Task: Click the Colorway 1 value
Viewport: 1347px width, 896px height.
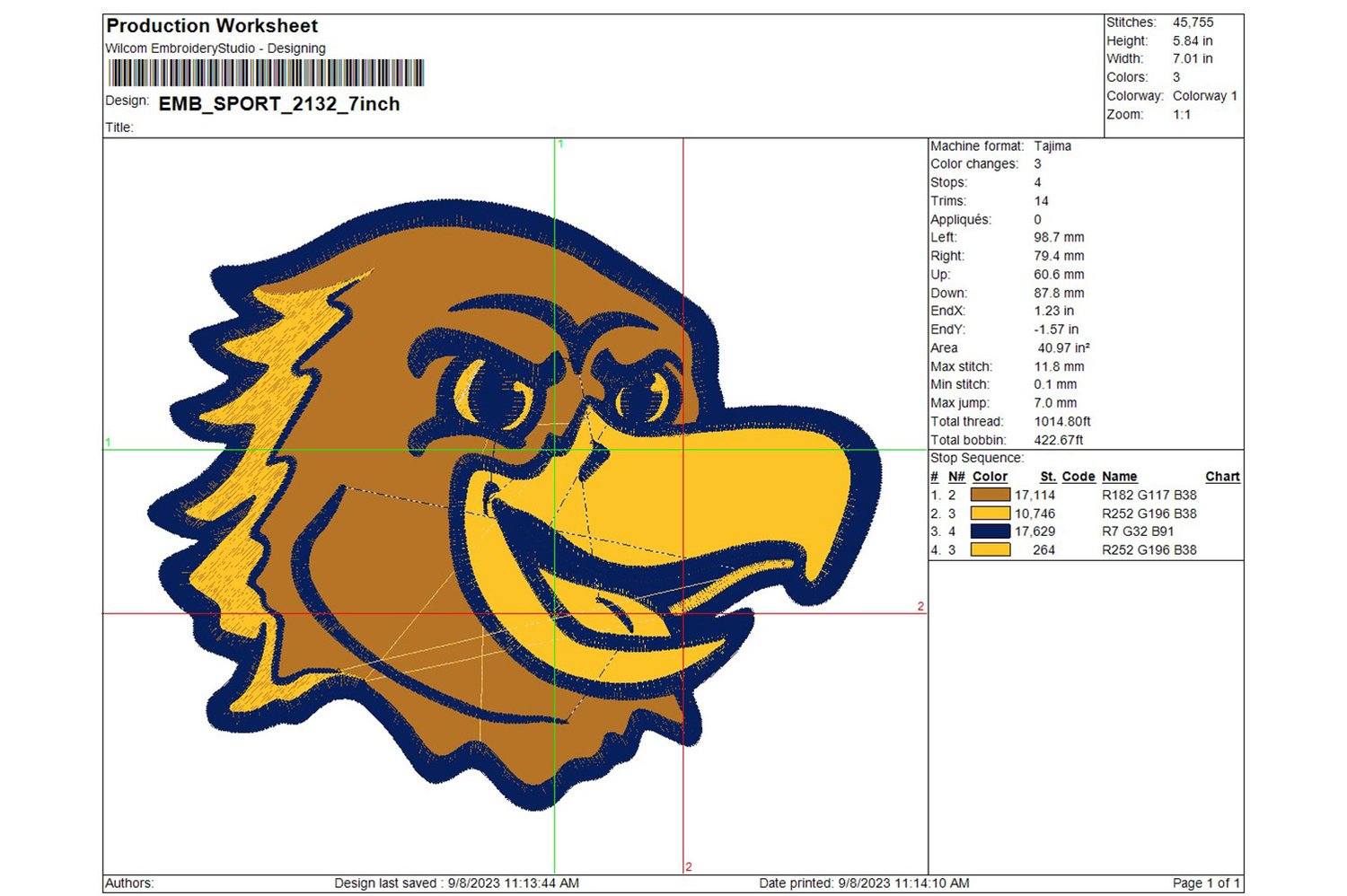Action: click(1204, 96)
